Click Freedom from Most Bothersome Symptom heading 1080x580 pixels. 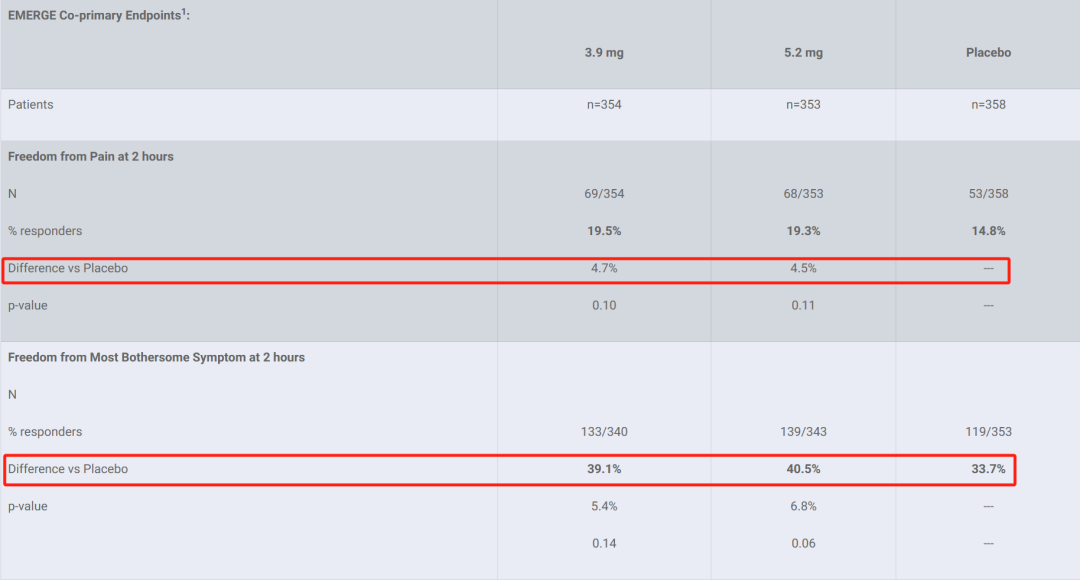coord(156,358)
